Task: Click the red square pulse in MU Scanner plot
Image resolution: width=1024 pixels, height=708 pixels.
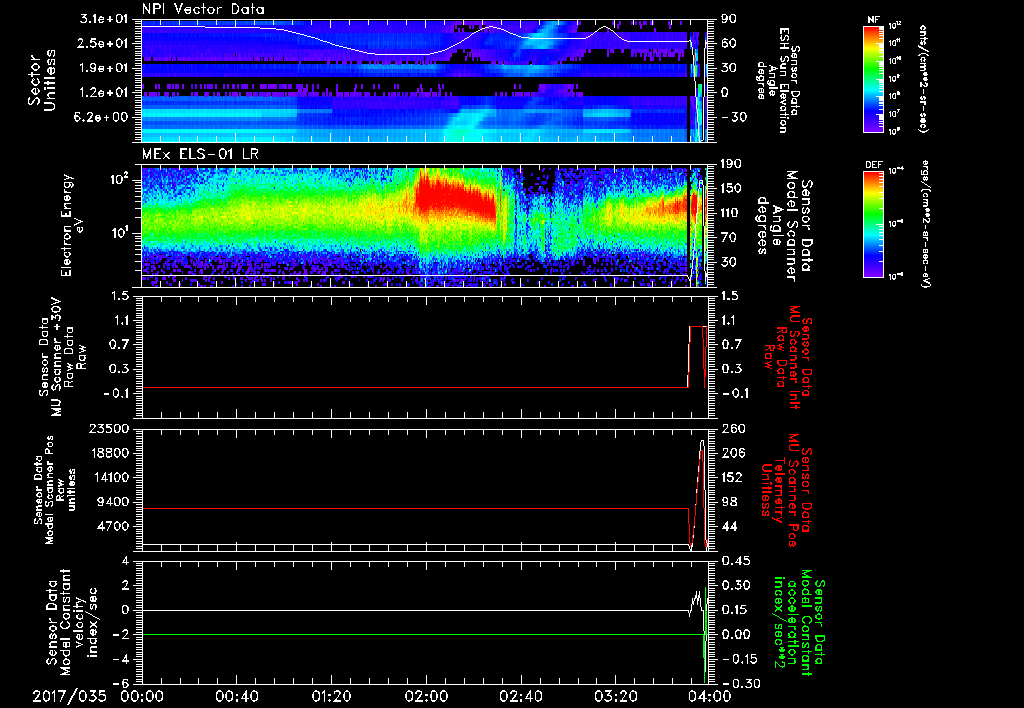Action: click(697, 357)
